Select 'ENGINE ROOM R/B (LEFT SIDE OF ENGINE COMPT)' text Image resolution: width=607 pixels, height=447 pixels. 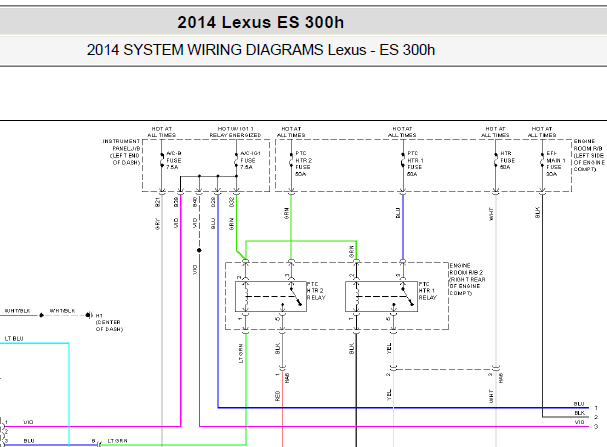pyautogui.click(x=588, y=155)
